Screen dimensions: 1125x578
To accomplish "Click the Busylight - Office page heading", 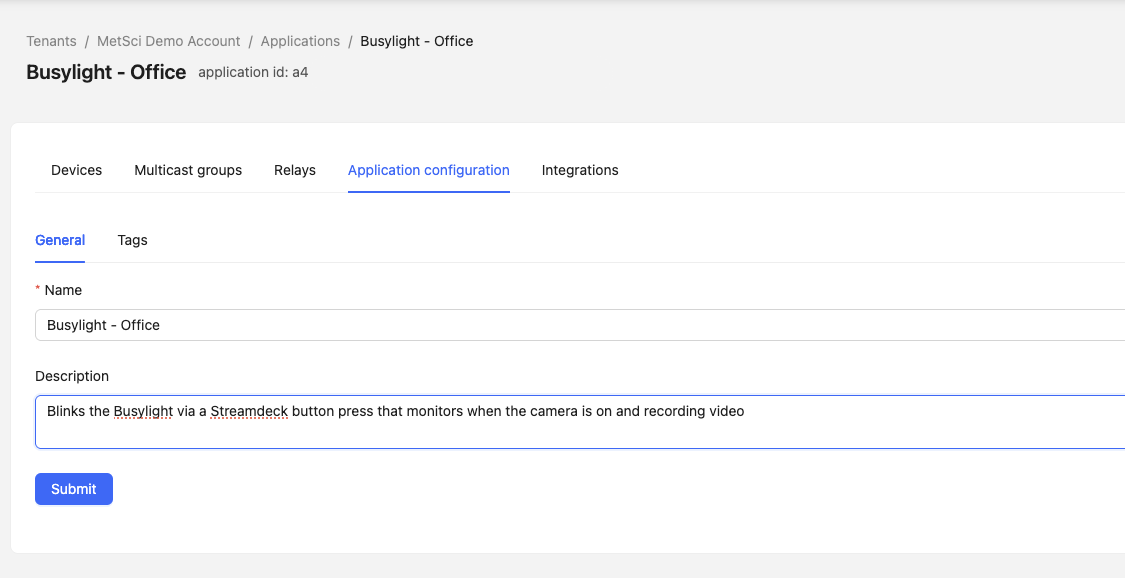I will point(106,72).
